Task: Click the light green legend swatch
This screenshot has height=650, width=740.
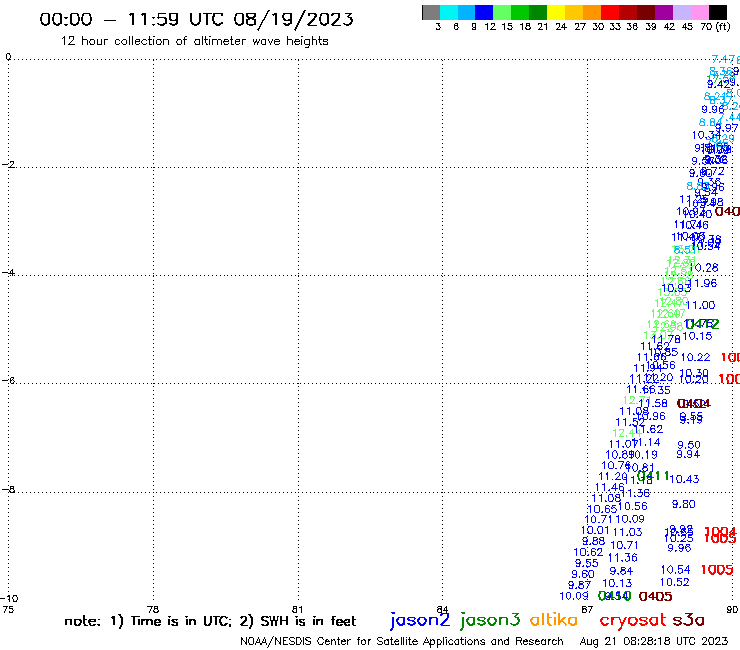Action: tap(502, 12)
